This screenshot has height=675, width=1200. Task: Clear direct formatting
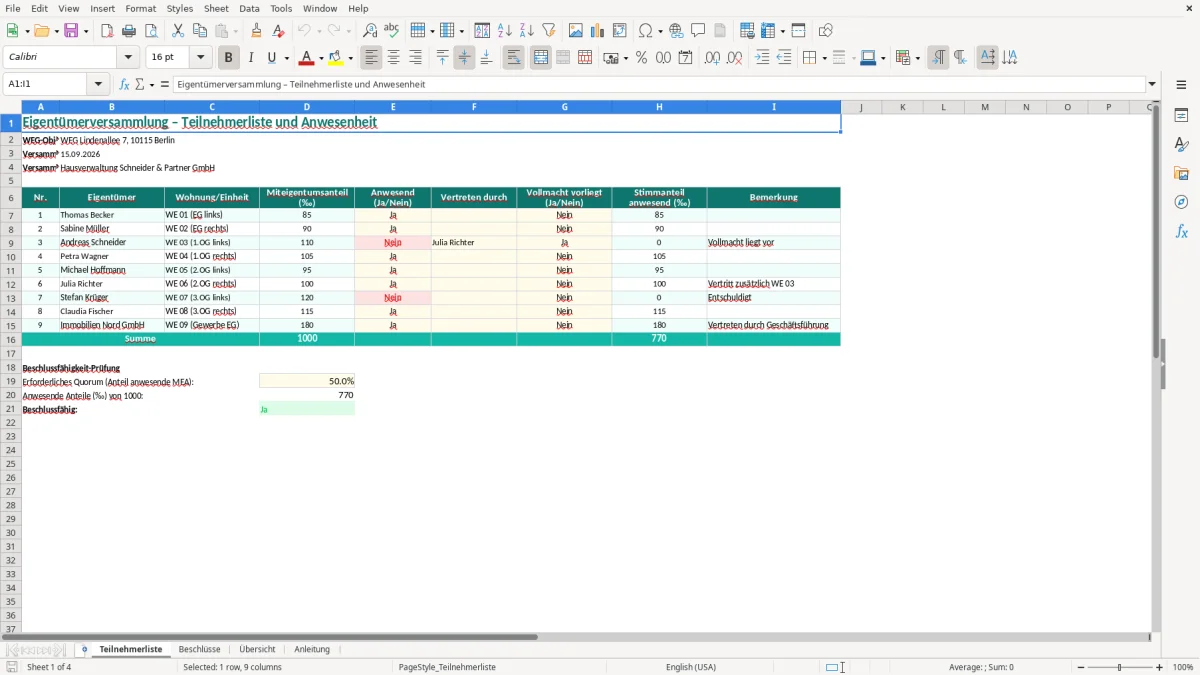click(x=279, y=31)
